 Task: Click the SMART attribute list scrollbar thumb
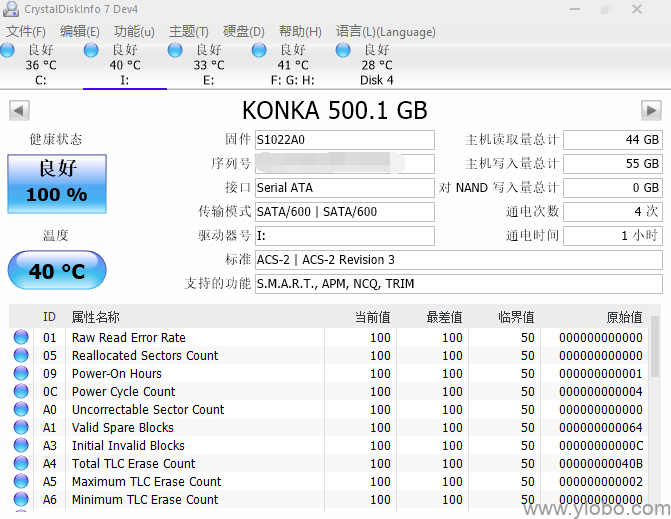pyautogui.click(x=655, y=347)
